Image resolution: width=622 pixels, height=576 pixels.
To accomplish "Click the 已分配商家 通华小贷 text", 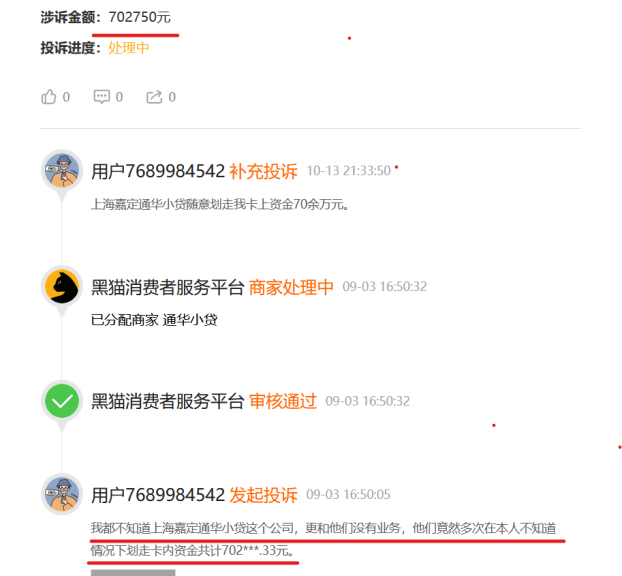I will click(154, 320).
